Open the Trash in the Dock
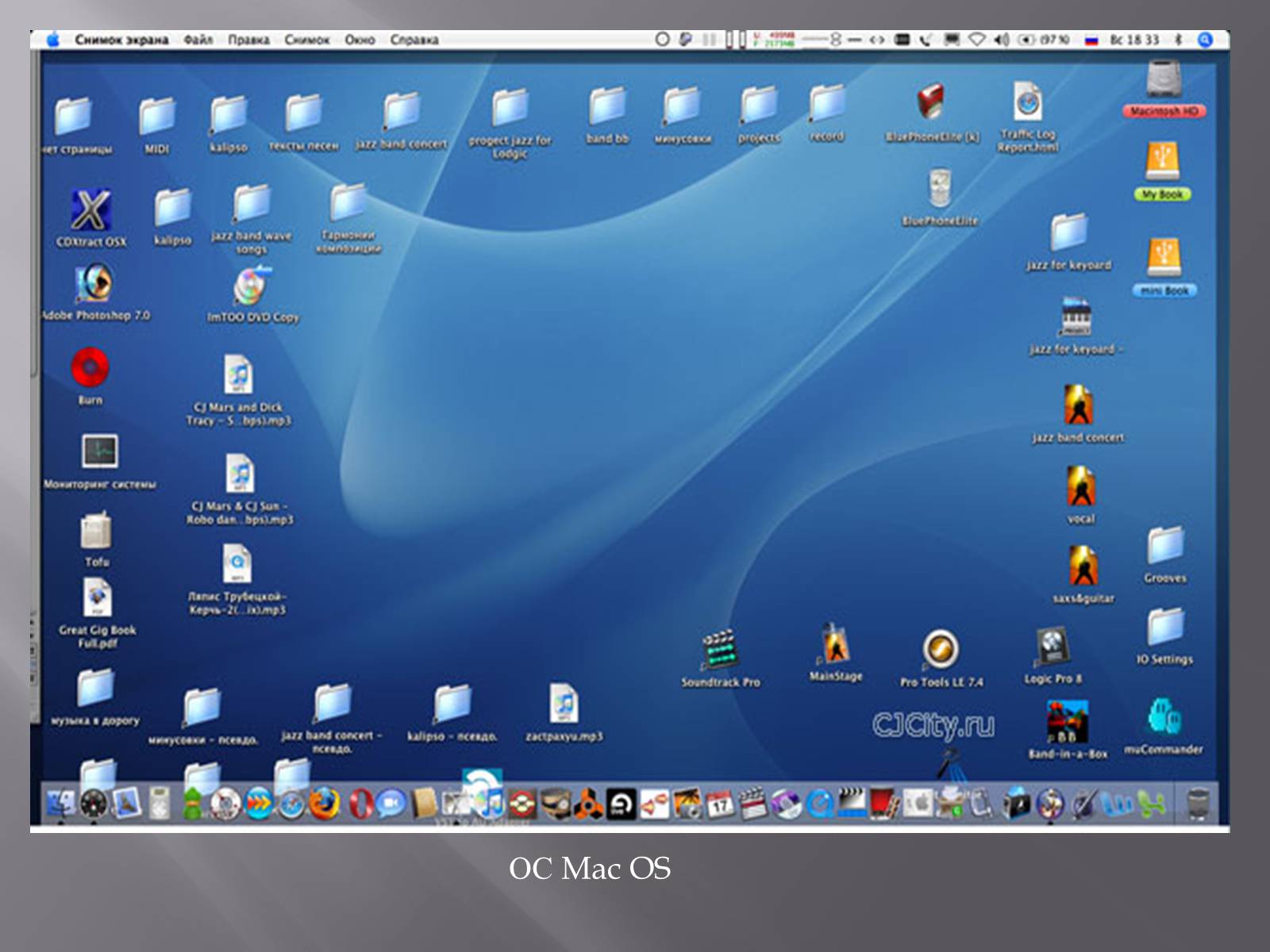This screenshot has height=952, width=1270. (1198, 803)
